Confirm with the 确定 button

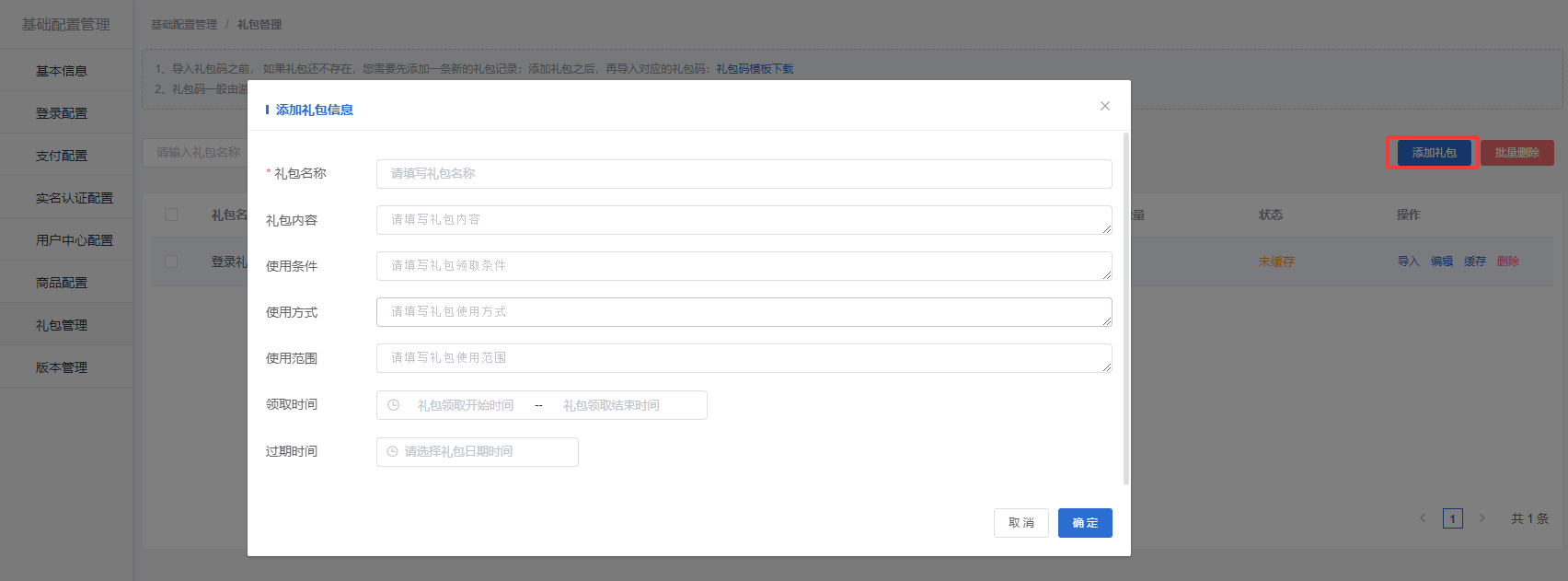[1085, 523]
